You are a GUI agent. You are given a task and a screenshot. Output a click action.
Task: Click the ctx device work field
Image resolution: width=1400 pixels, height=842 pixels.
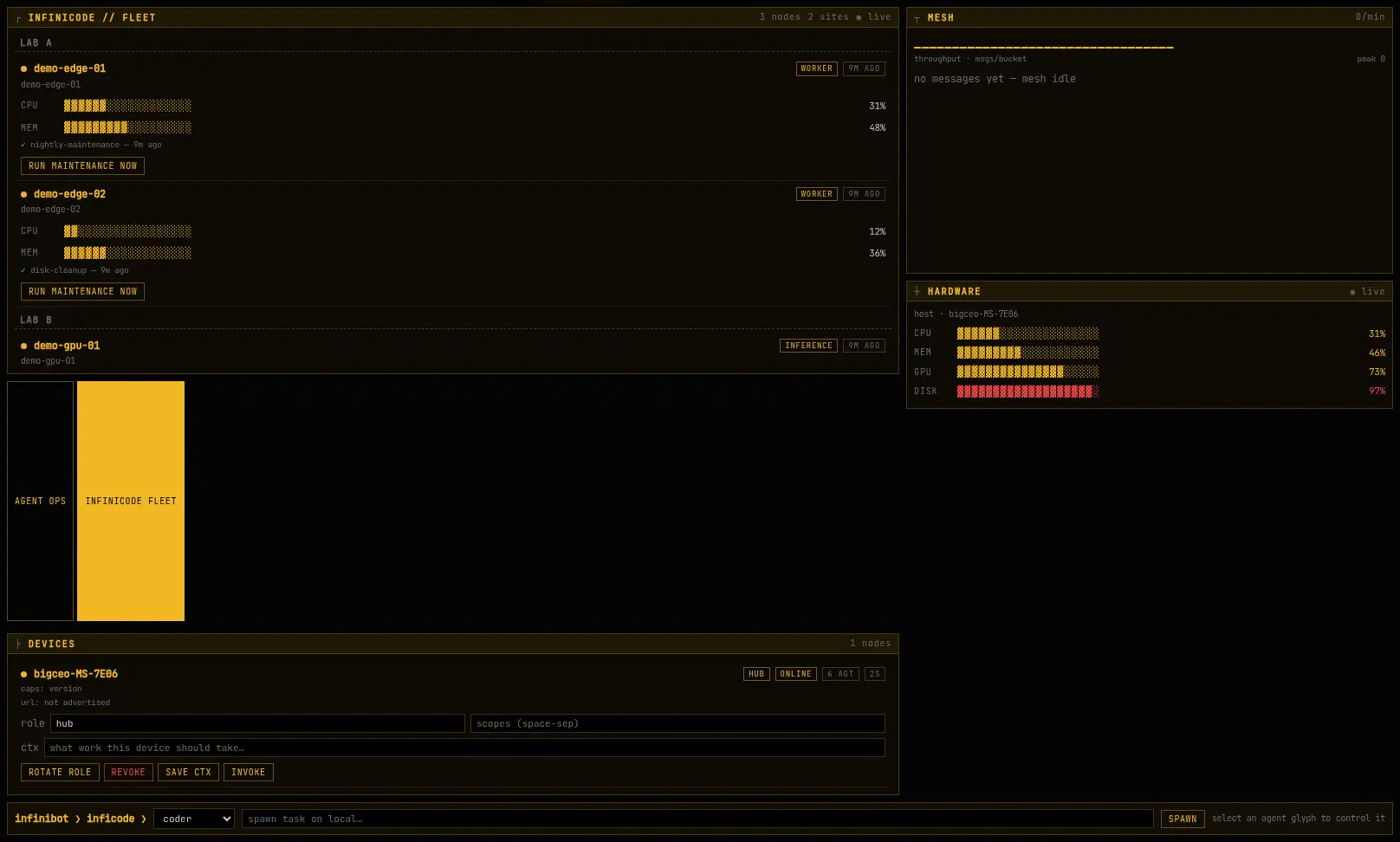click(x=464, y=748)
